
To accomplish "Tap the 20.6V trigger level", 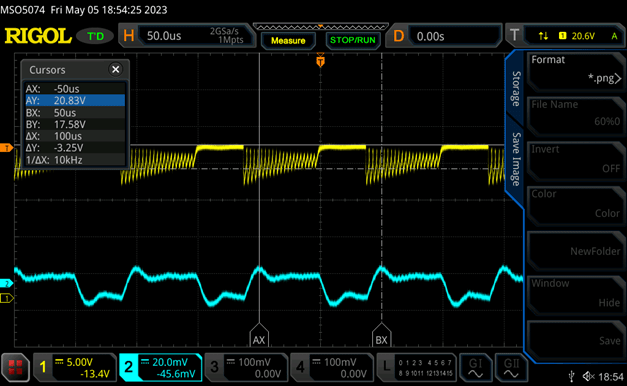I will 583,36.
